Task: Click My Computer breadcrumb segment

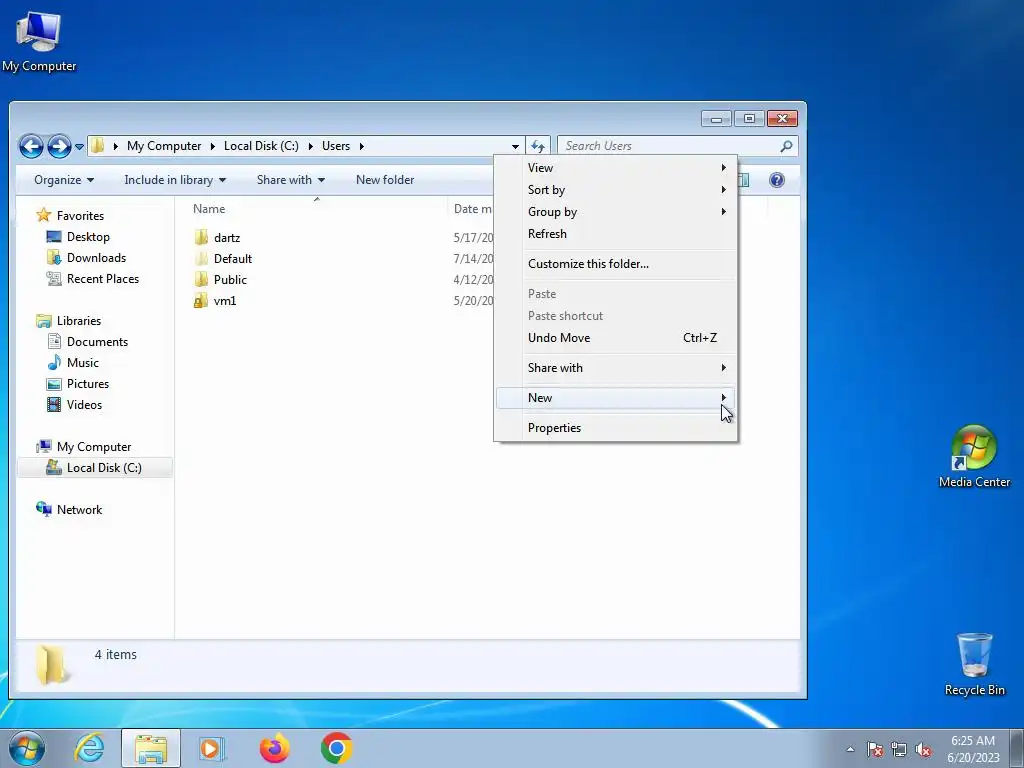Action: tap(164, 146)
